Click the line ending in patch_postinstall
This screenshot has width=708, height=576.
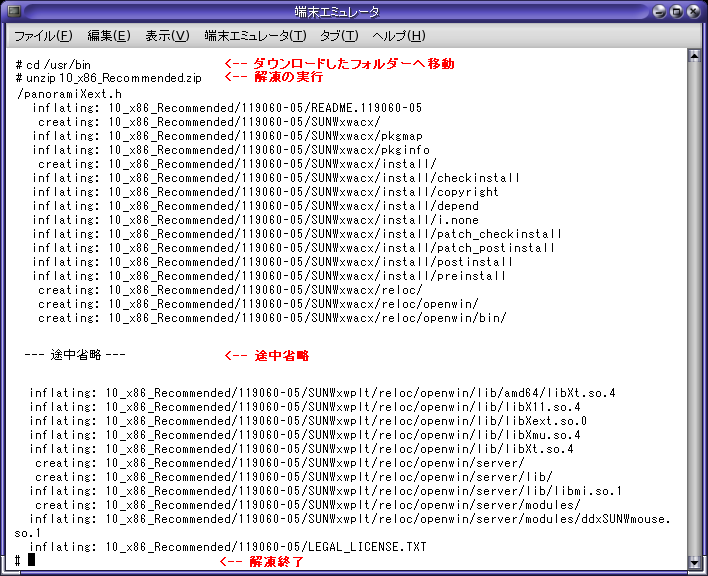coord(293,248)
